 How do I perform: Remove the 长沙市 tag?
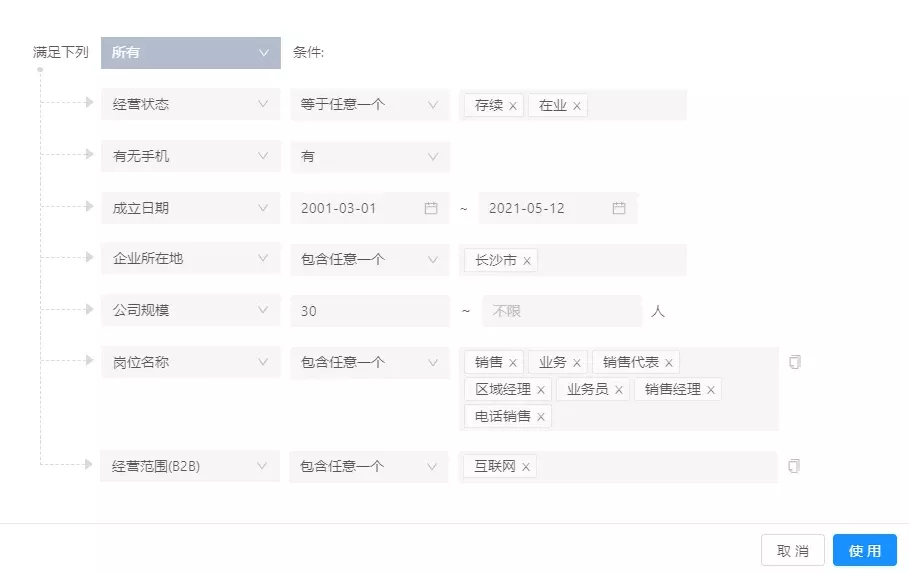click(526, 261)
